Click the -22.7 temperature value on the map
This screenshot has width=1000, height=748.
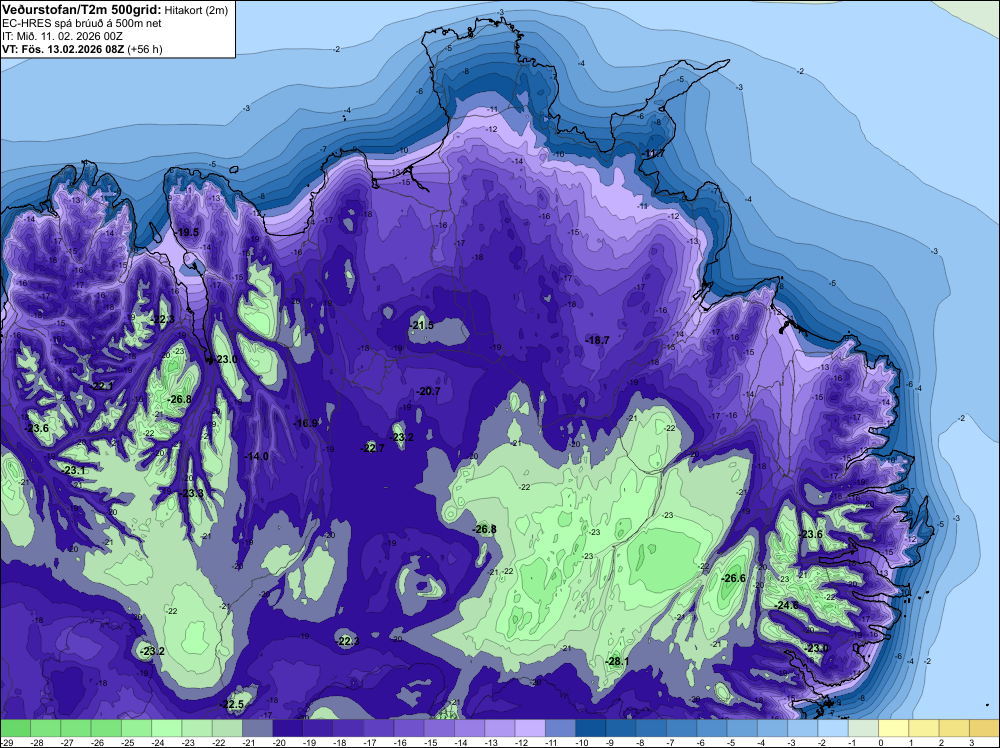[373, 448]
